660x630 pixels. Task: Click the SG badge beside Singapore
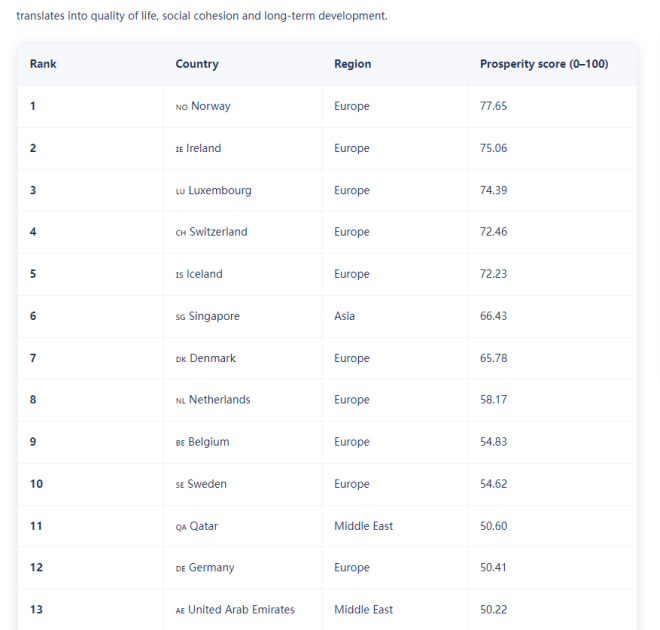(x=181, y=317)
